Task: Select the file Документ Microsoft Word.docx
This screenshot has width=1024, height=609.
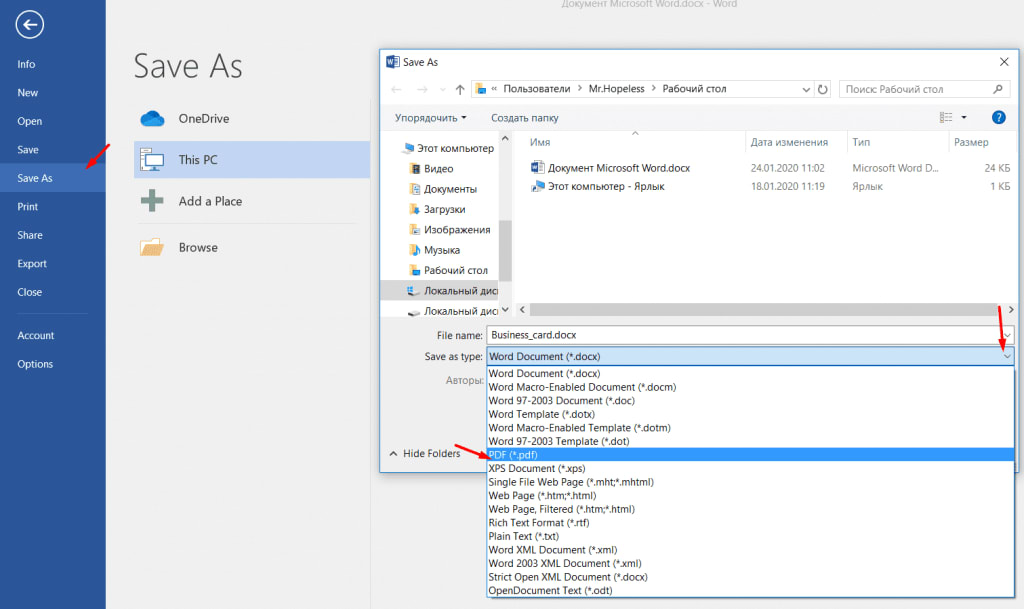Action: pos(618,168)
